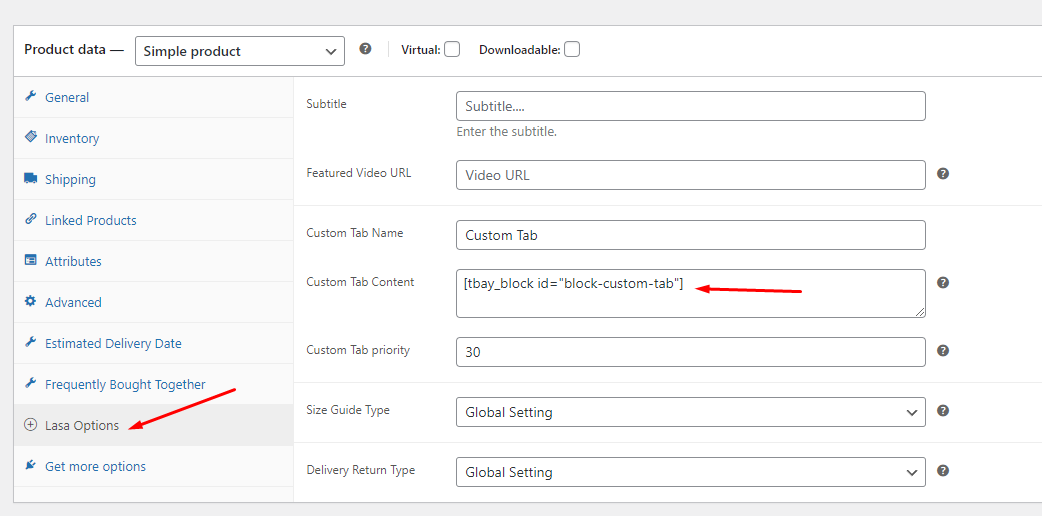Click help icon beside Custom Tab Content
This screenshot has width=1042, height=516.
[x=943, y=282]
